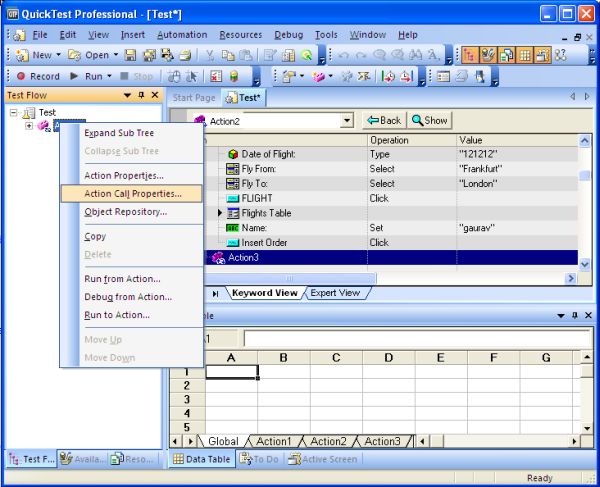This screenshot has height=487, width=600.
Task: Toggle the Resources pane toolbar icon
Action: pos(506,55)
